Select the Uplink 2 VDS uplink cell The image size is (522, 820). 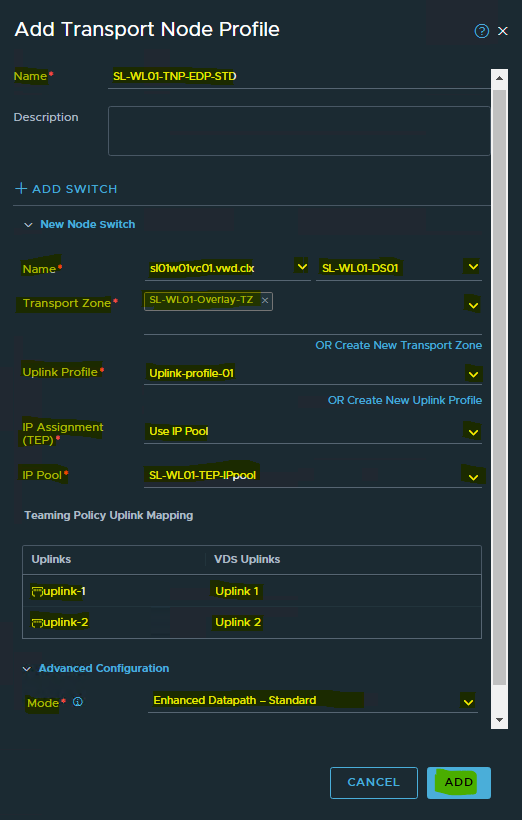(238, 622)
